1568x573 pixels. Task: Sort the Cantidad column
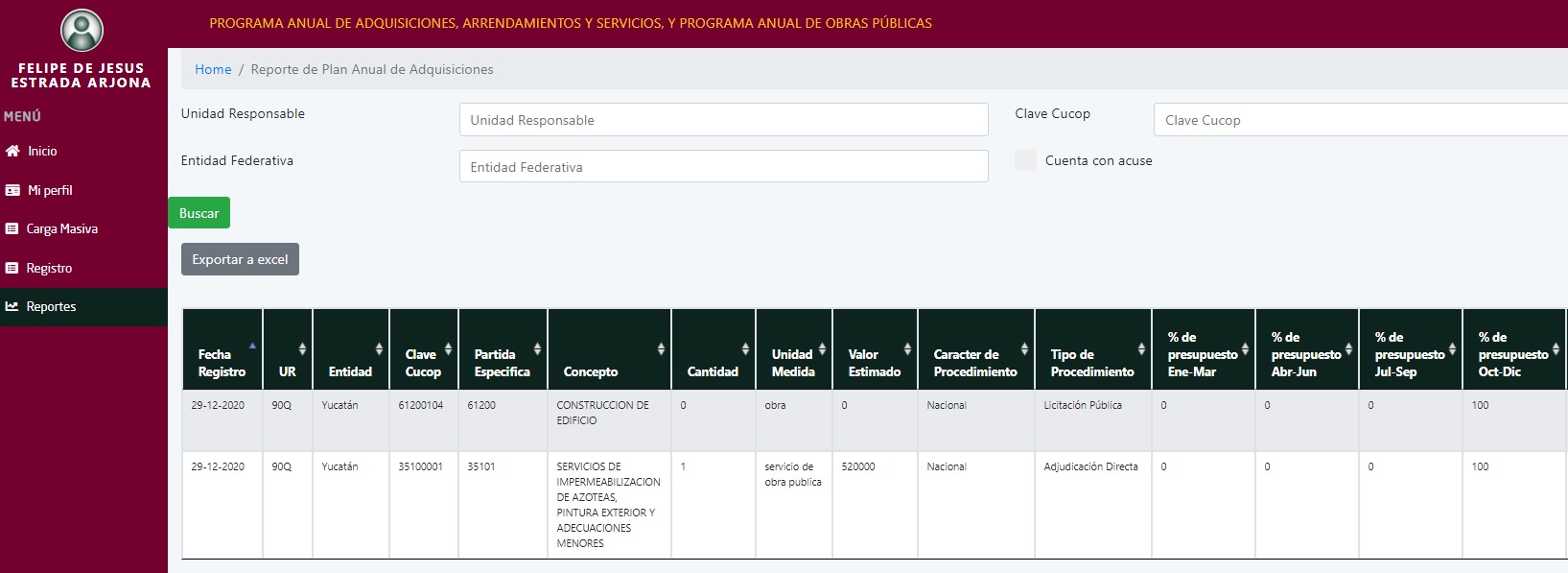coord(745,348)
